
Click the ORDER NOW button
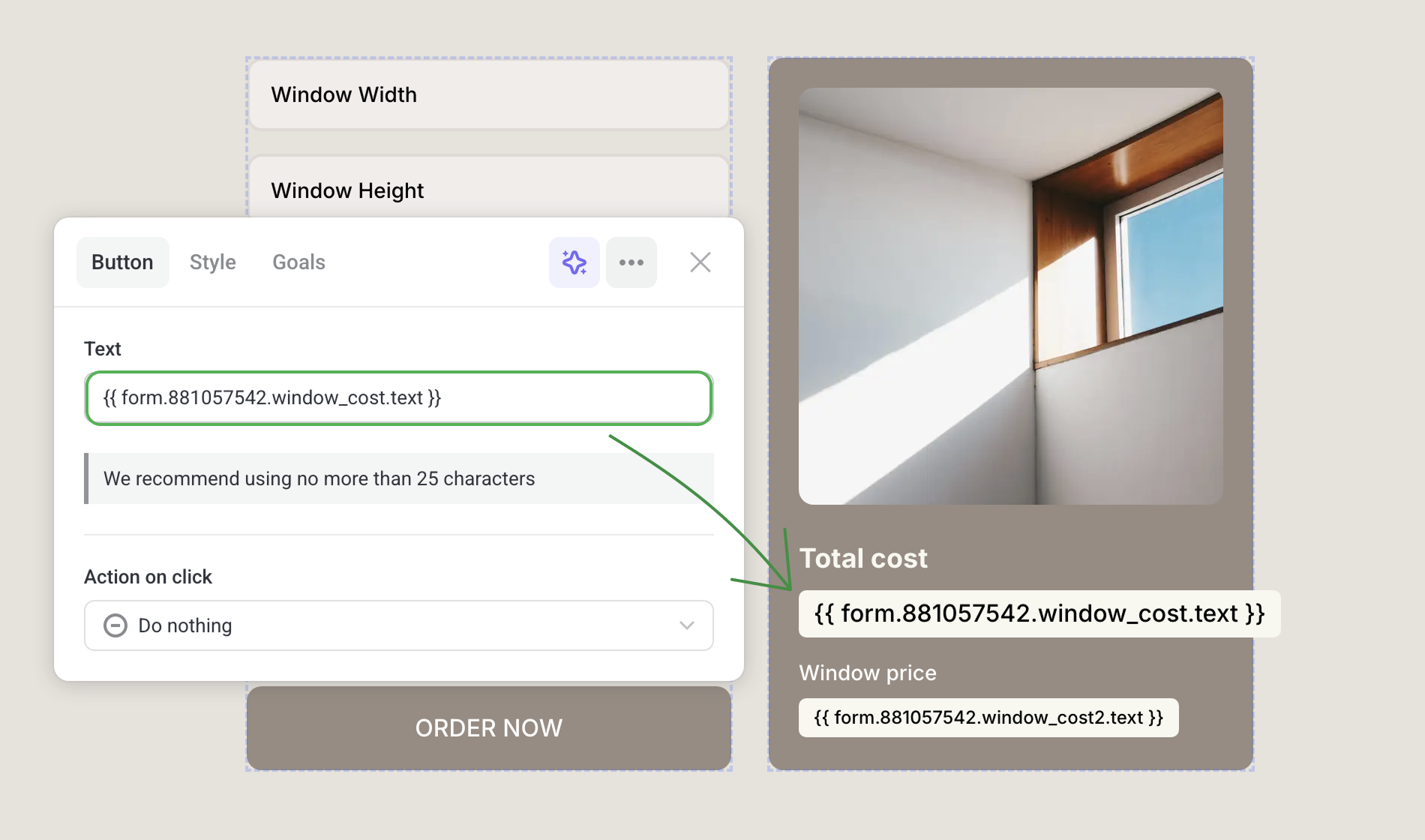click(x=489, y=728)
